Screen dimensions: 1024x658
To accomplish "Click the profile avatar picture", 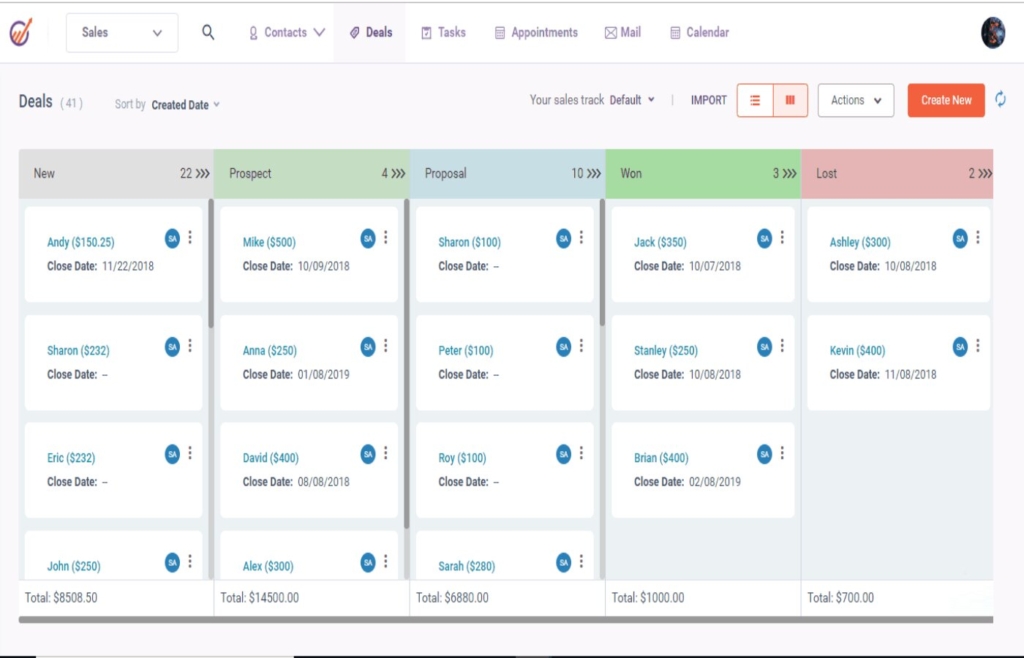I will click(993, 31).
